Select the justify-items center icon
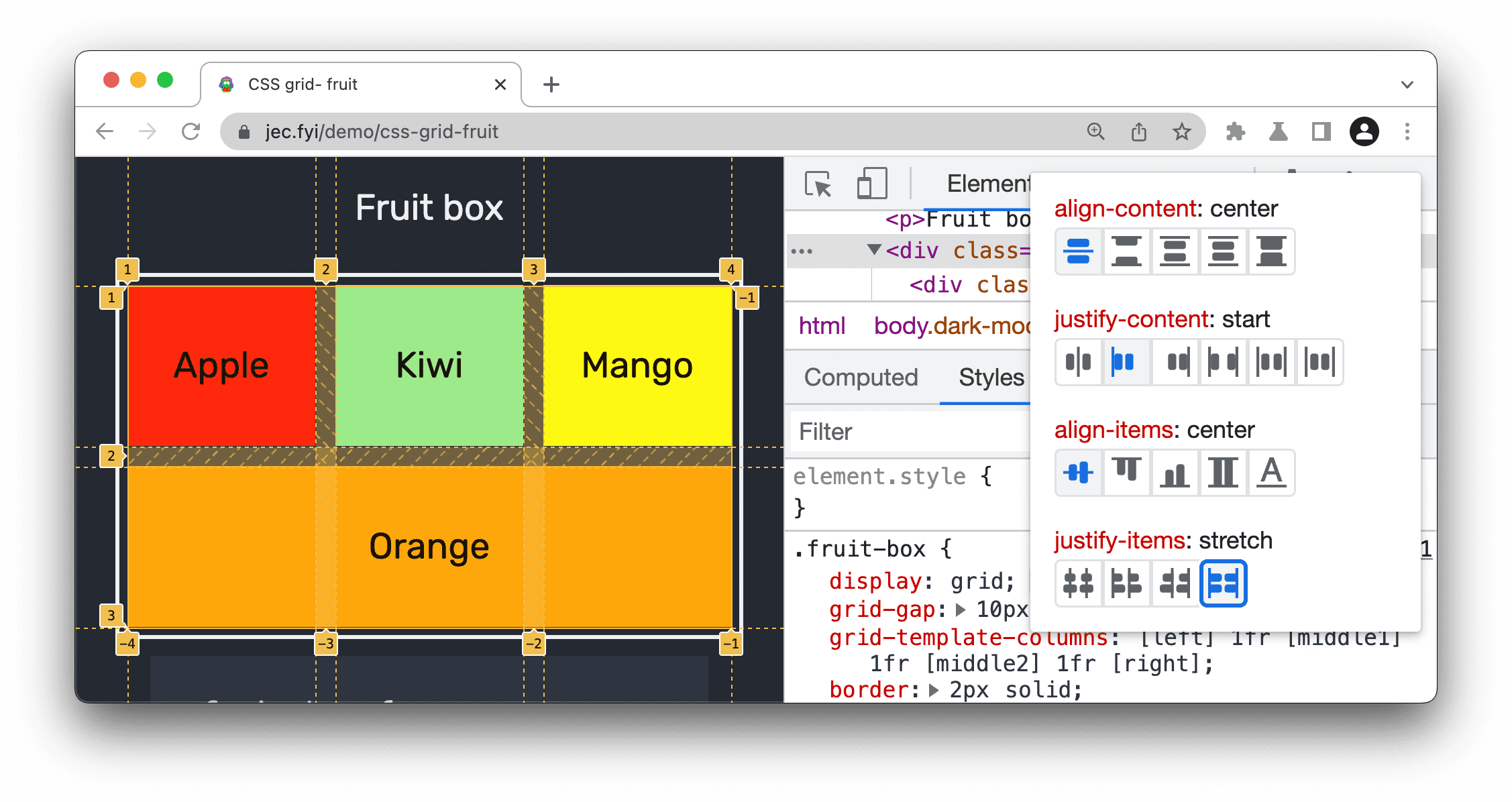 pyautogui.click(x=1079, y=582)
